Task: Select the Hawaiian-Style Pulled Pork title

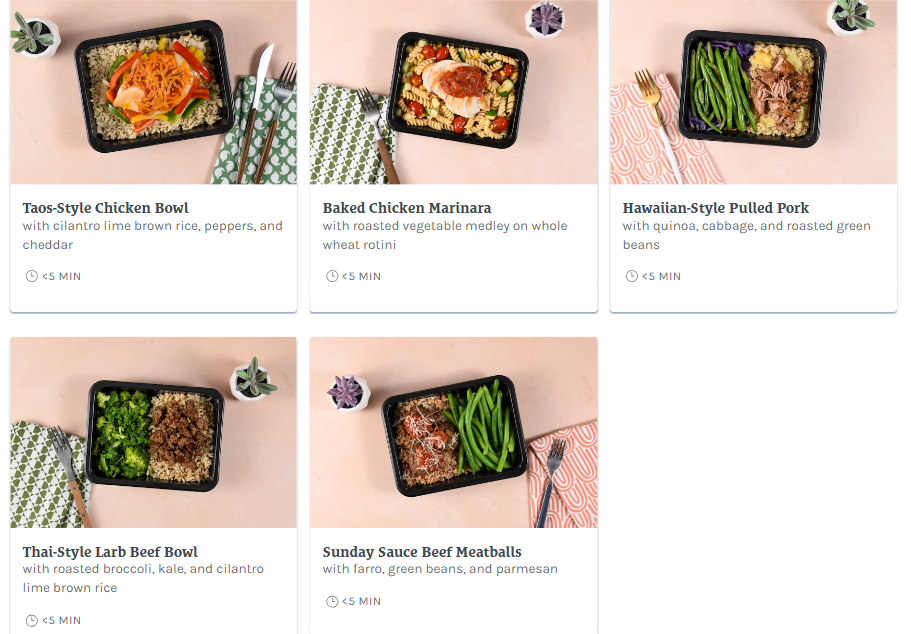Action: [x=716, y=208]
